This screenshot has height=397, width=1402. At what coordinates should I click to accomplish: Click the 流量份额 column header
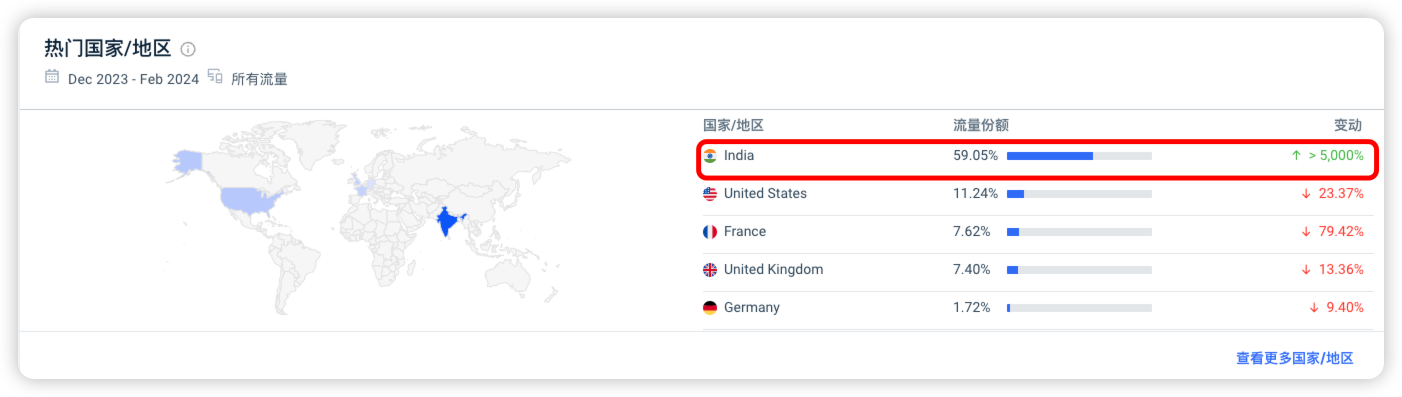(x=981, y=125)
